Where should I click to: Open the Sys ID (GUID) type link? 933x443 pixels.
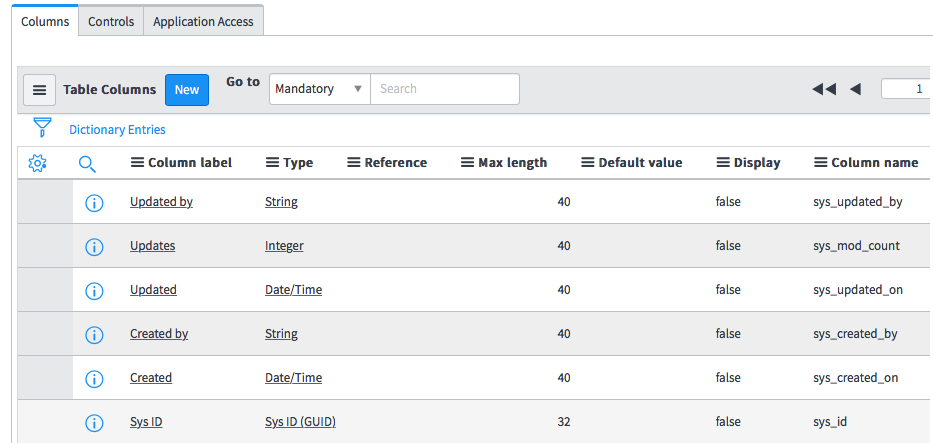pos(300,422)
